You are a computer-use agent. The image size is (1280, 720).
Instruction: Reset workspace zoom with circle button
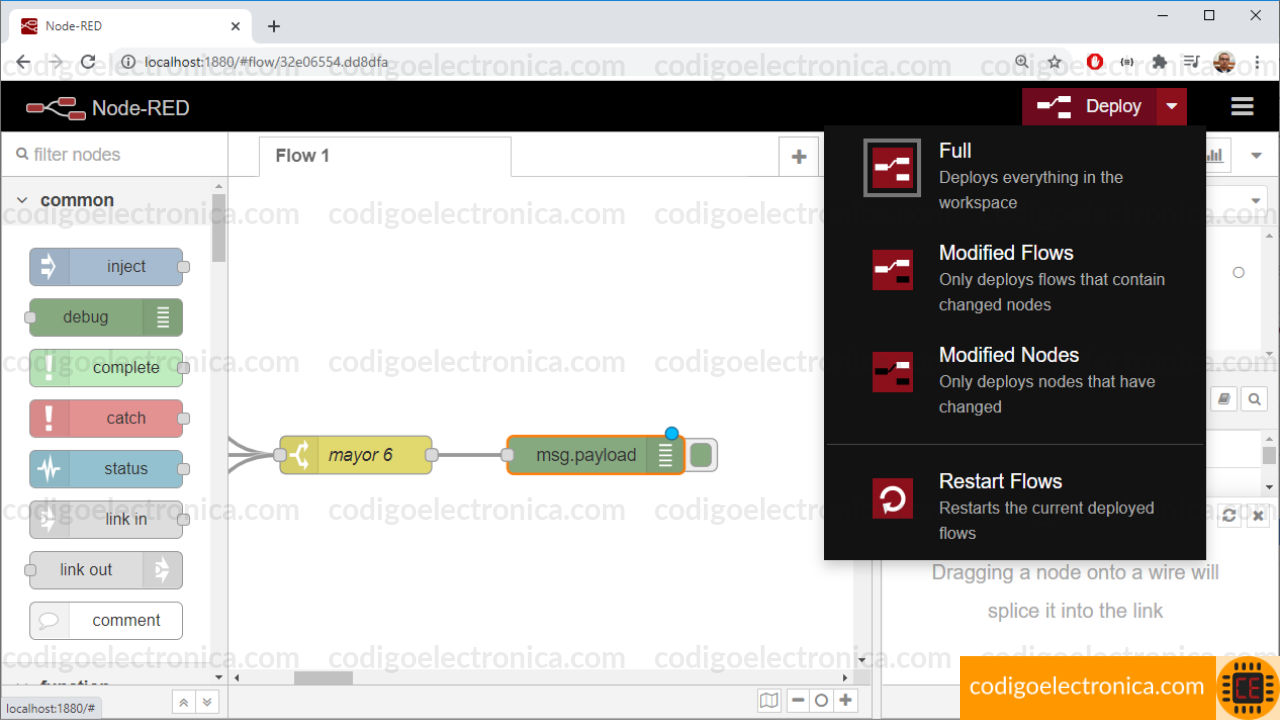coord(821,700)
